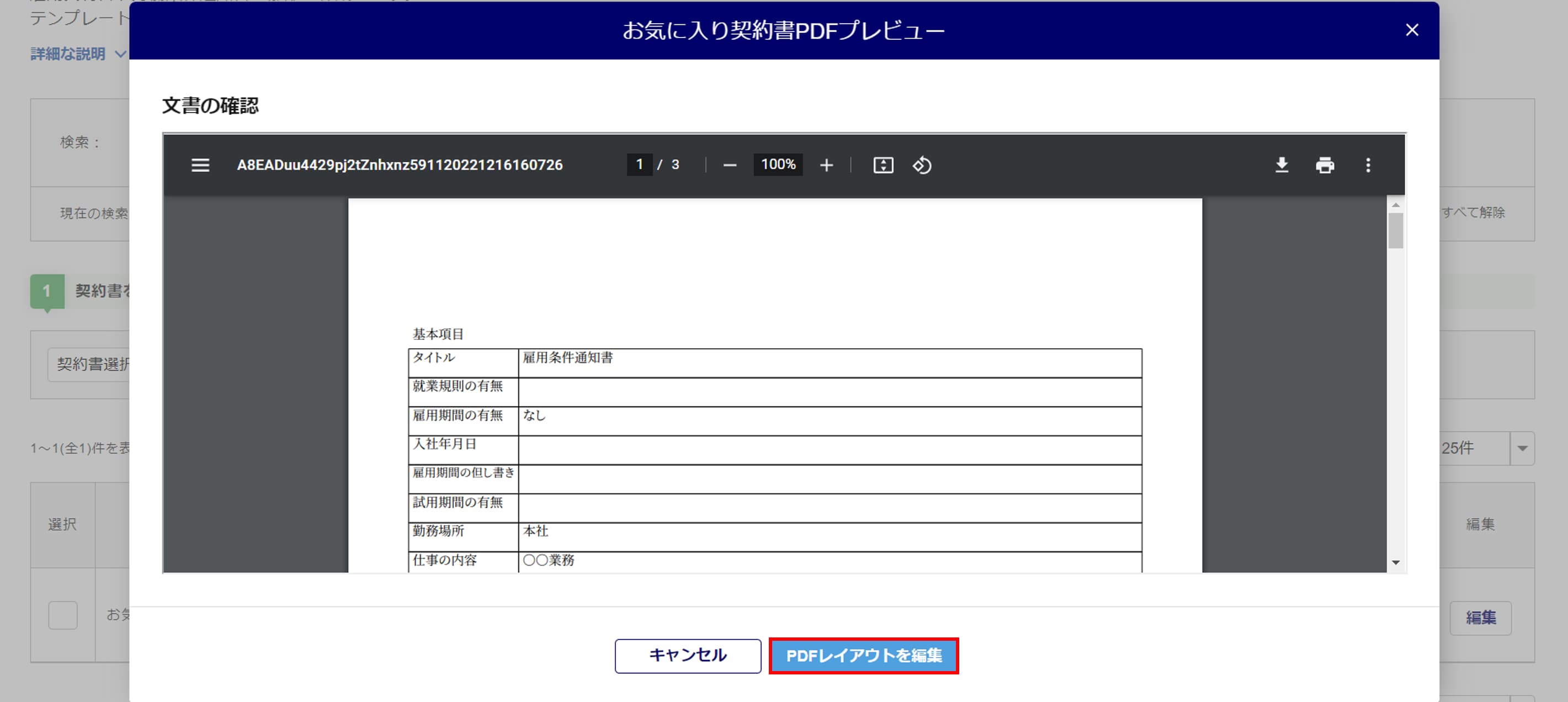This screenshot has height=702, width=1568.
Task: Click the PDF vertical scrollbar thumb
Action: coord(1396,231)
